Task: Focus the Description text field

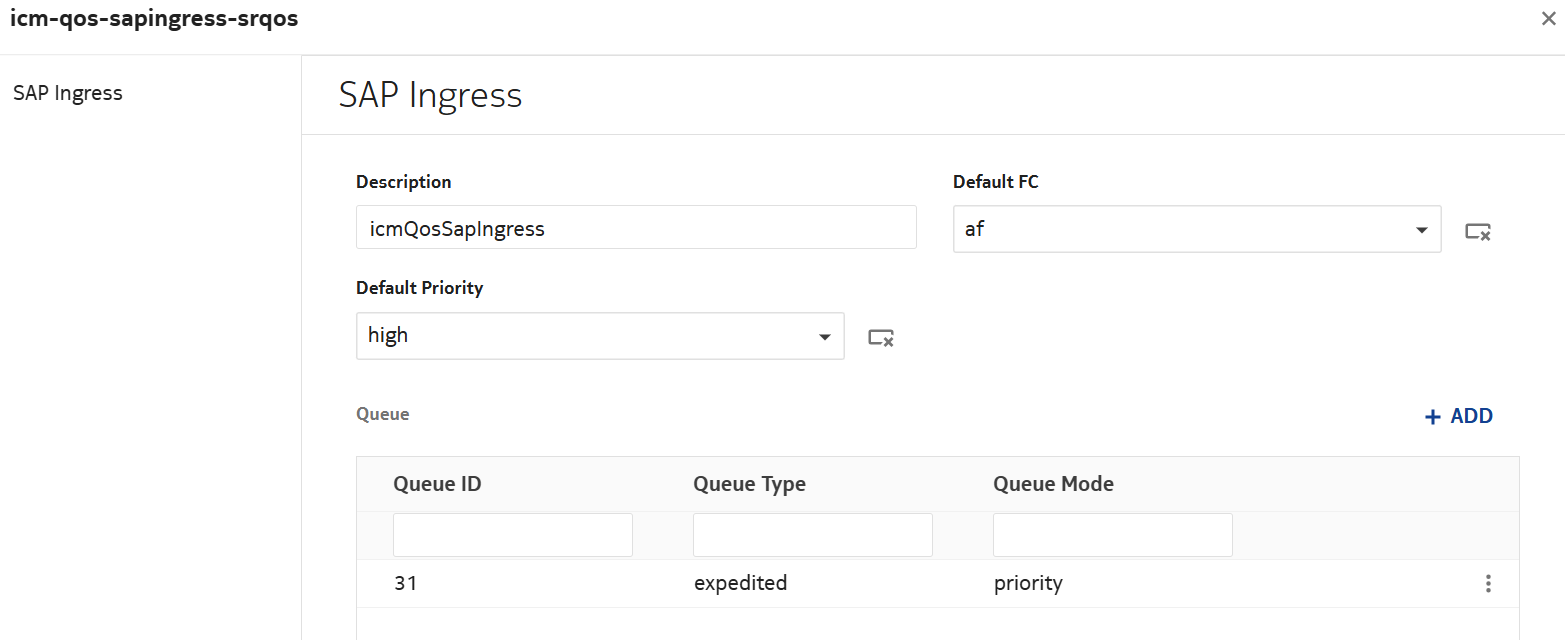Action: [x=636, y=228]
